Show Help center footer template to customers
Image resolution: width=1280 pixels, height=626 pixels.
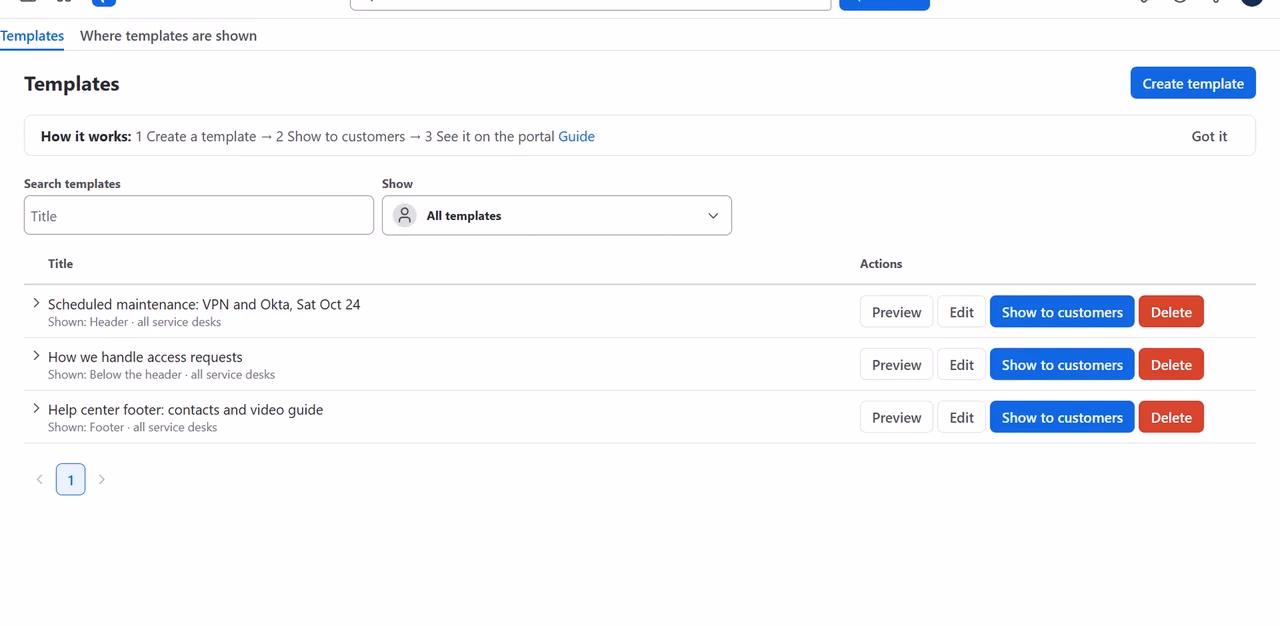[1062, 417]
